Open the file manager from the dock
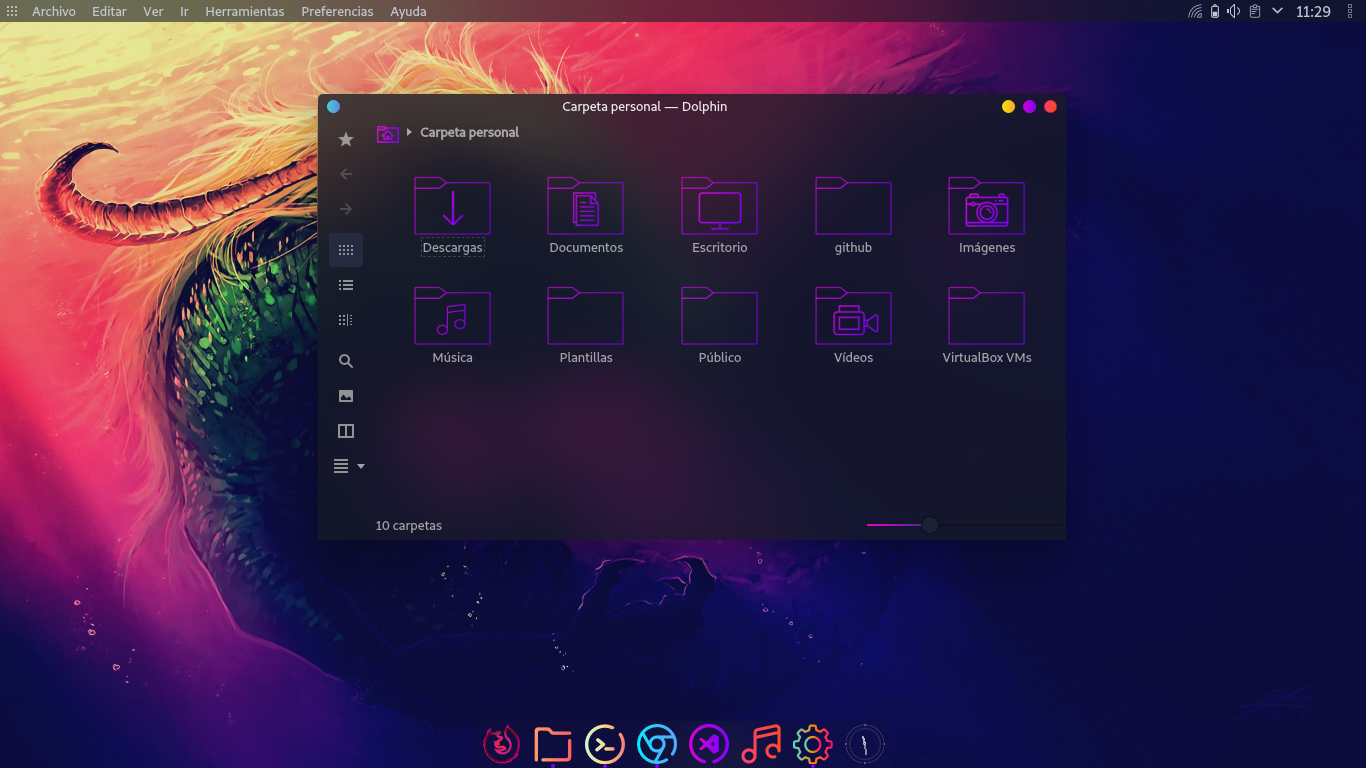 point(553,744)
